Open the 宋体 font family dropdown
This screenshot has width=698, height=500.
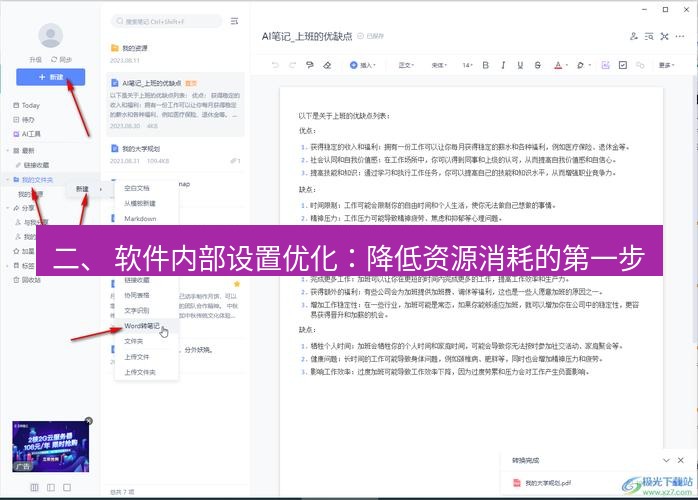tap(439, 65)
